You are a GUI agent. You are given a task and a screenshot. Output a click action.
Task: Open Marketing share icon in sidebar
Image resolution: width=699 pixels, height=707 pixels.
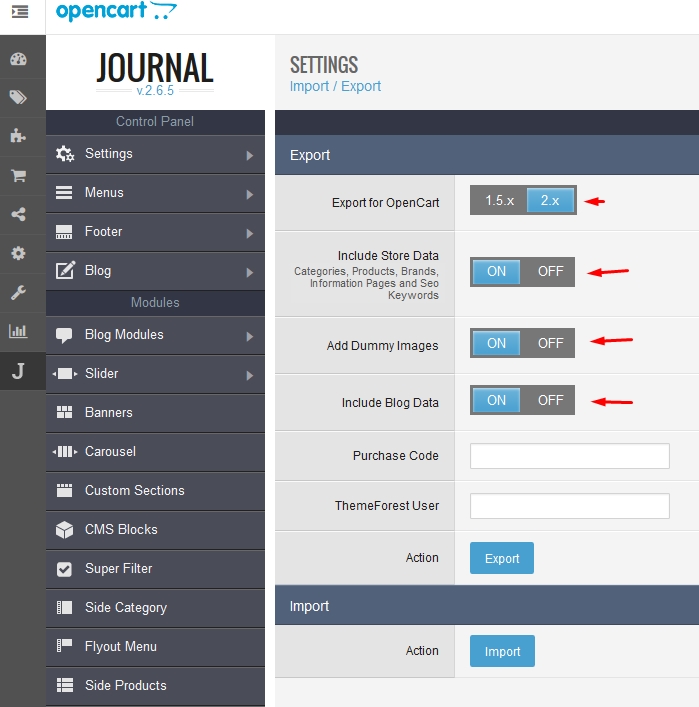point(18,214)
